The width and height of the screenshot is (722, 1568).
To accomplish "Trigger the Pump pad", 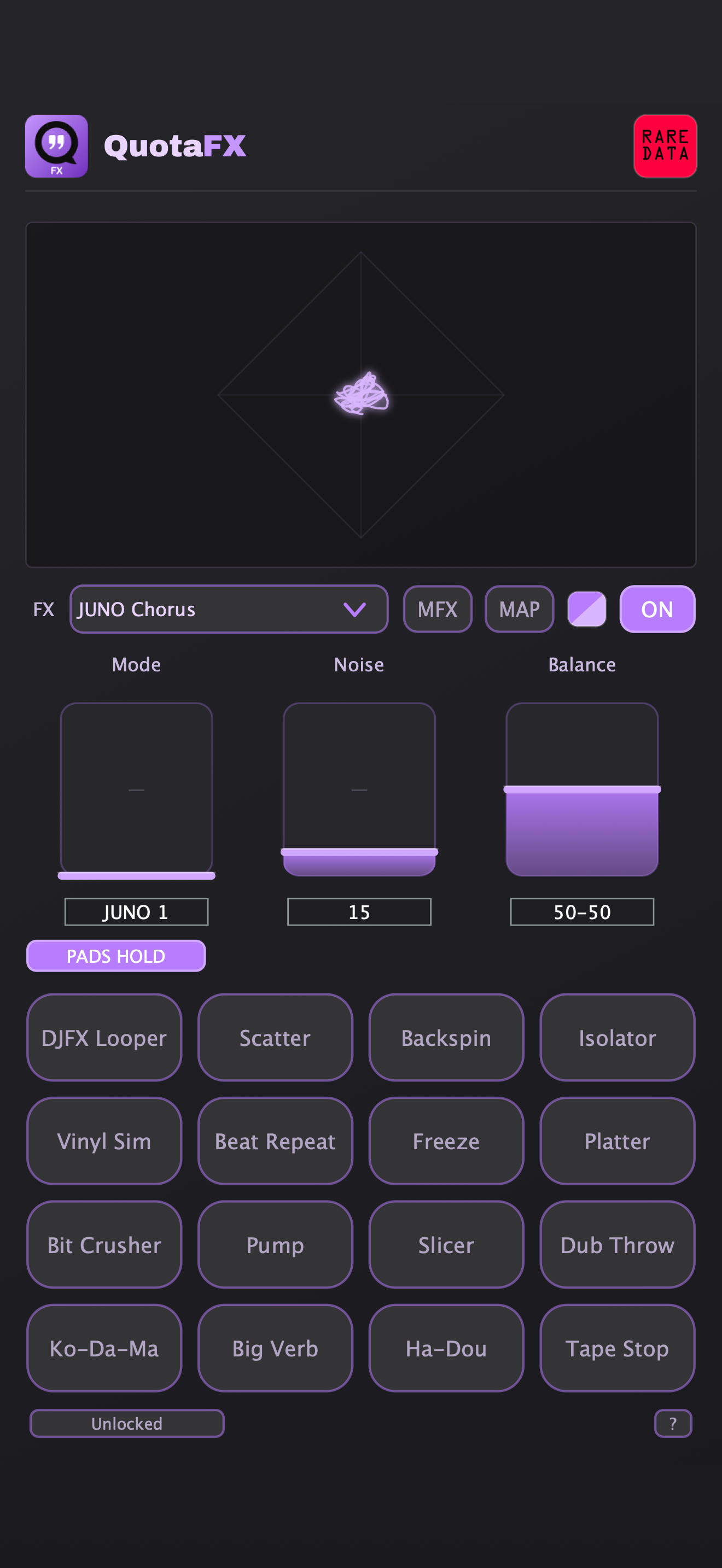I will (275, 1245).
